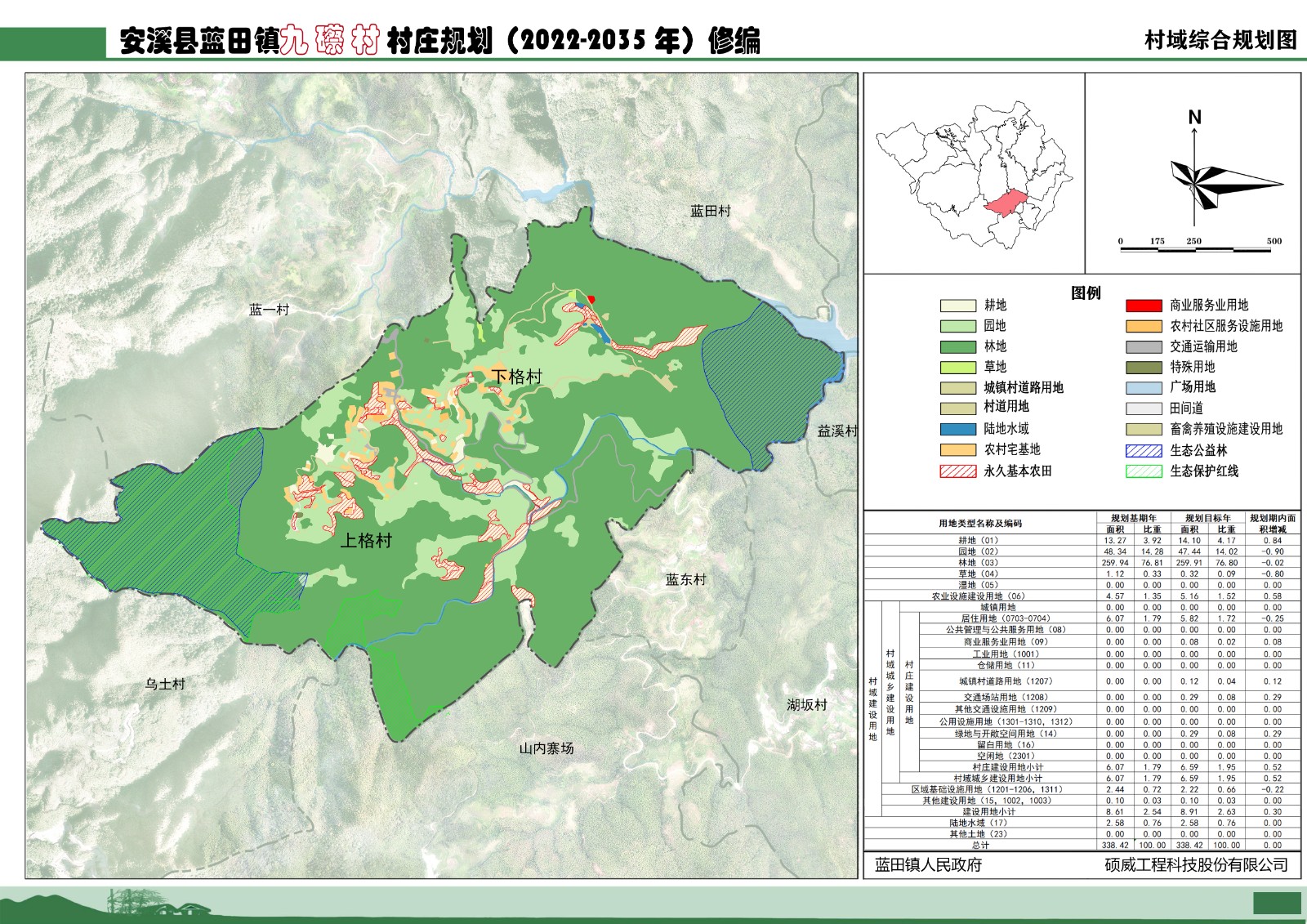Click the red 商业服务业用地 legend box

pyautogui.click(x=1143, y=306)
